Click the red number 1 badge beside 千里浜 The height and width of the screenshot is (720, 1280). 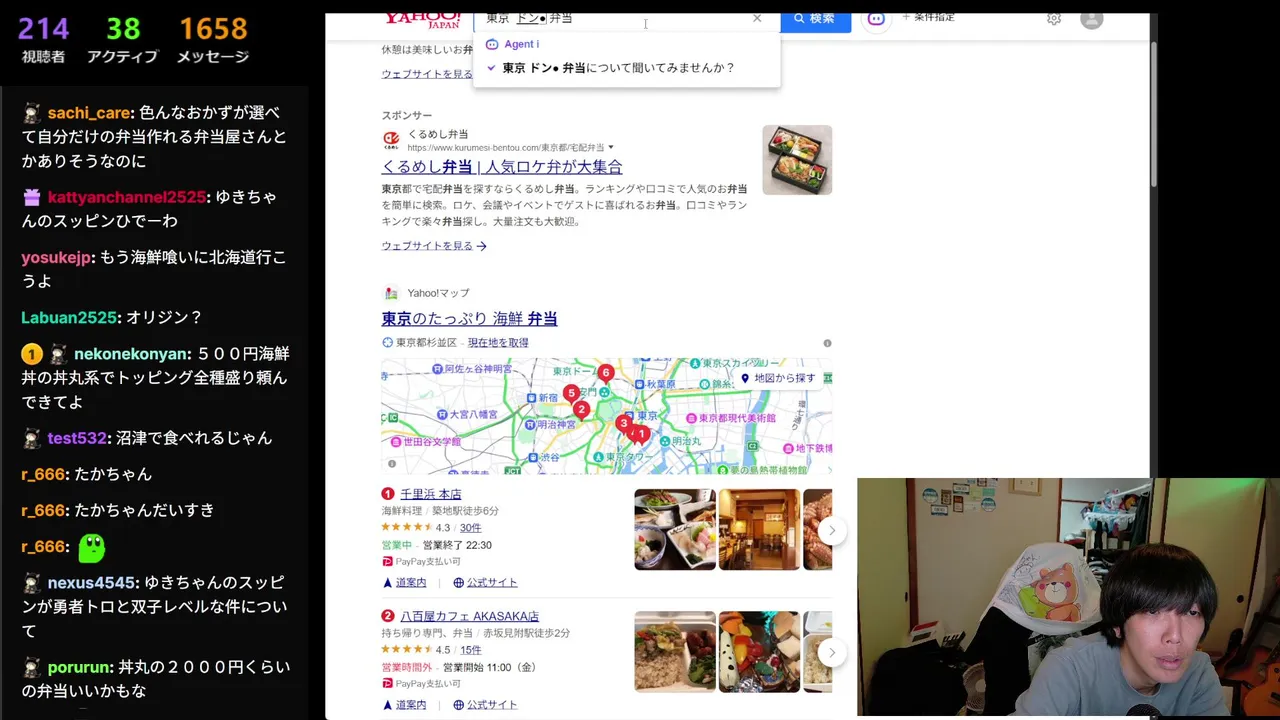point(388,494)
